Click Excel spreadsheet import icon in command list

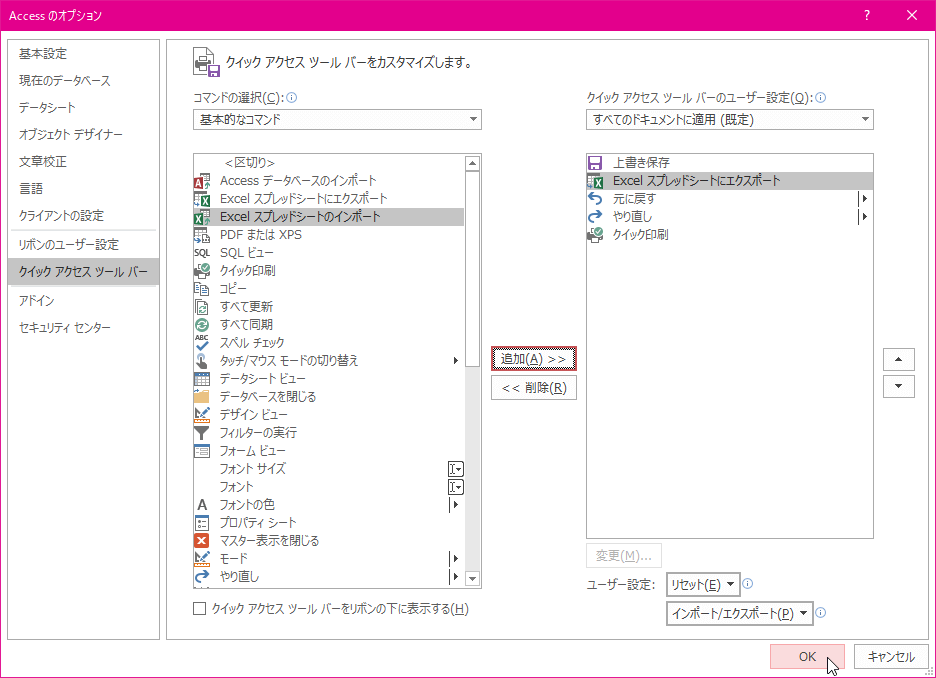202,217
